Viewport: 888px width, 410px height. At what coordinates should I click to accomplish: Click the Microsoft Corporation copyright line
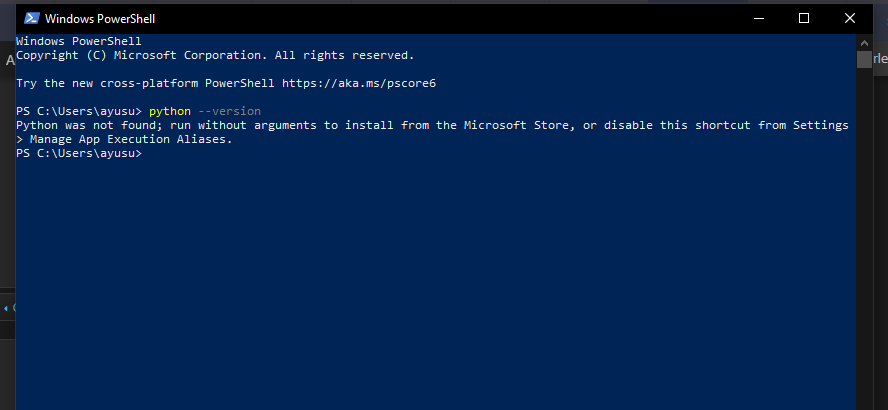215,55
